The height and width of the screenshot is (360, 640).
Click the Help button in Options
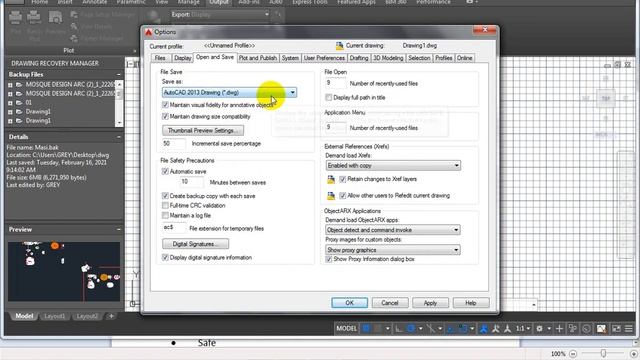point(471,303)
